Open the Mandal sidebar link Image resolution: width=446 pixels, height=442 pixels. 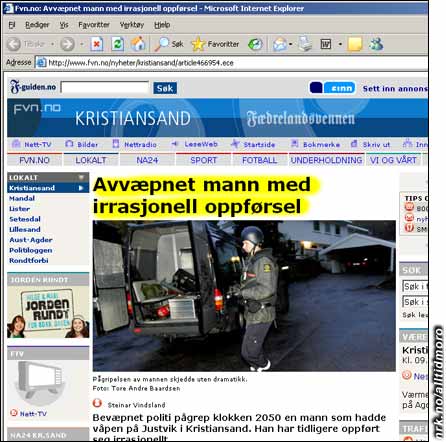(x=22, y=198)
